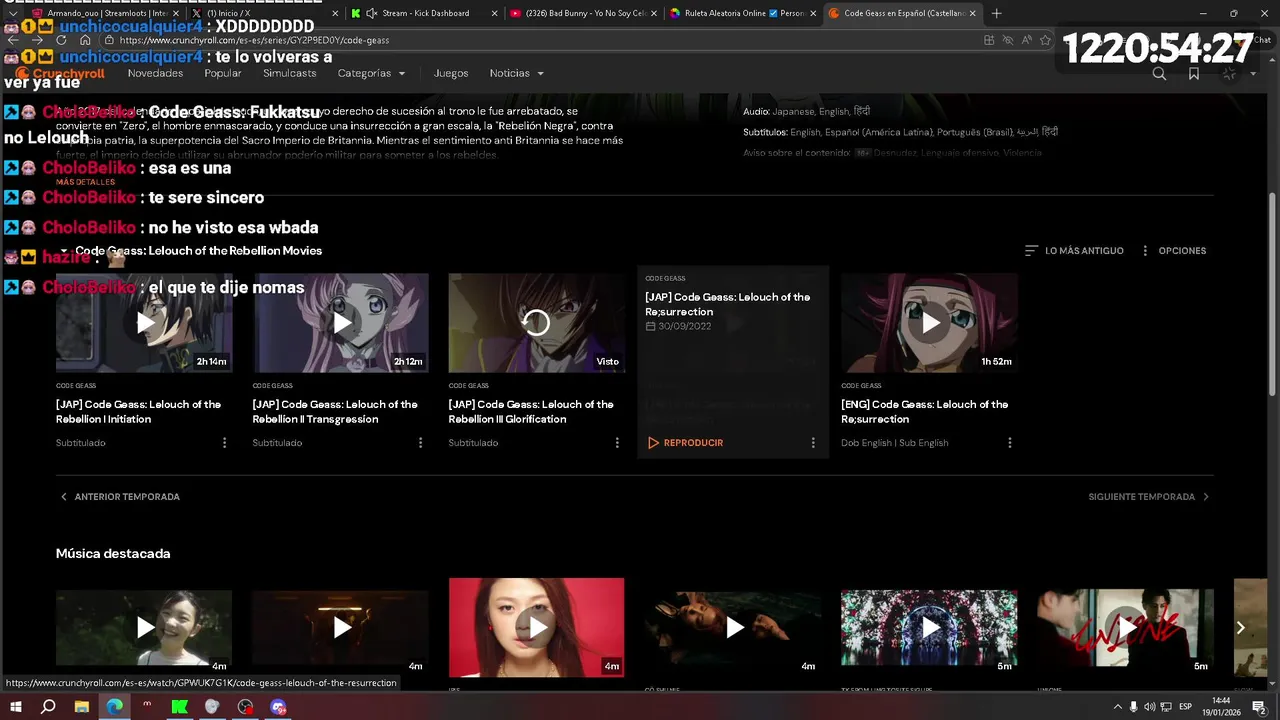This screenshot has width=1280, height=720.
Task: Expand description with MÁS DETALLES
Action: [86, 182]
